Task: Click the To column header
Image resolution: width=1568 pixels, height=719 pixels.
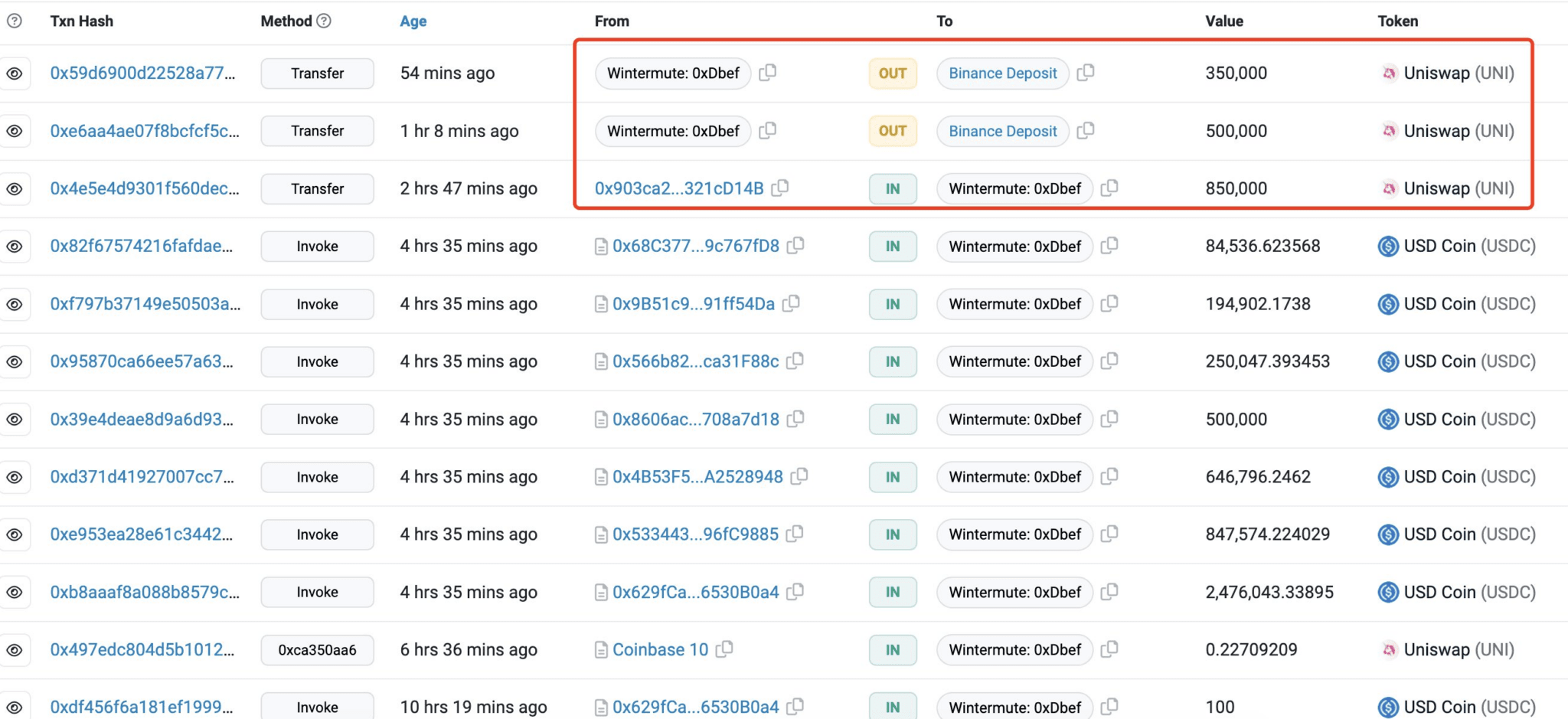Action: coord(944,21)
